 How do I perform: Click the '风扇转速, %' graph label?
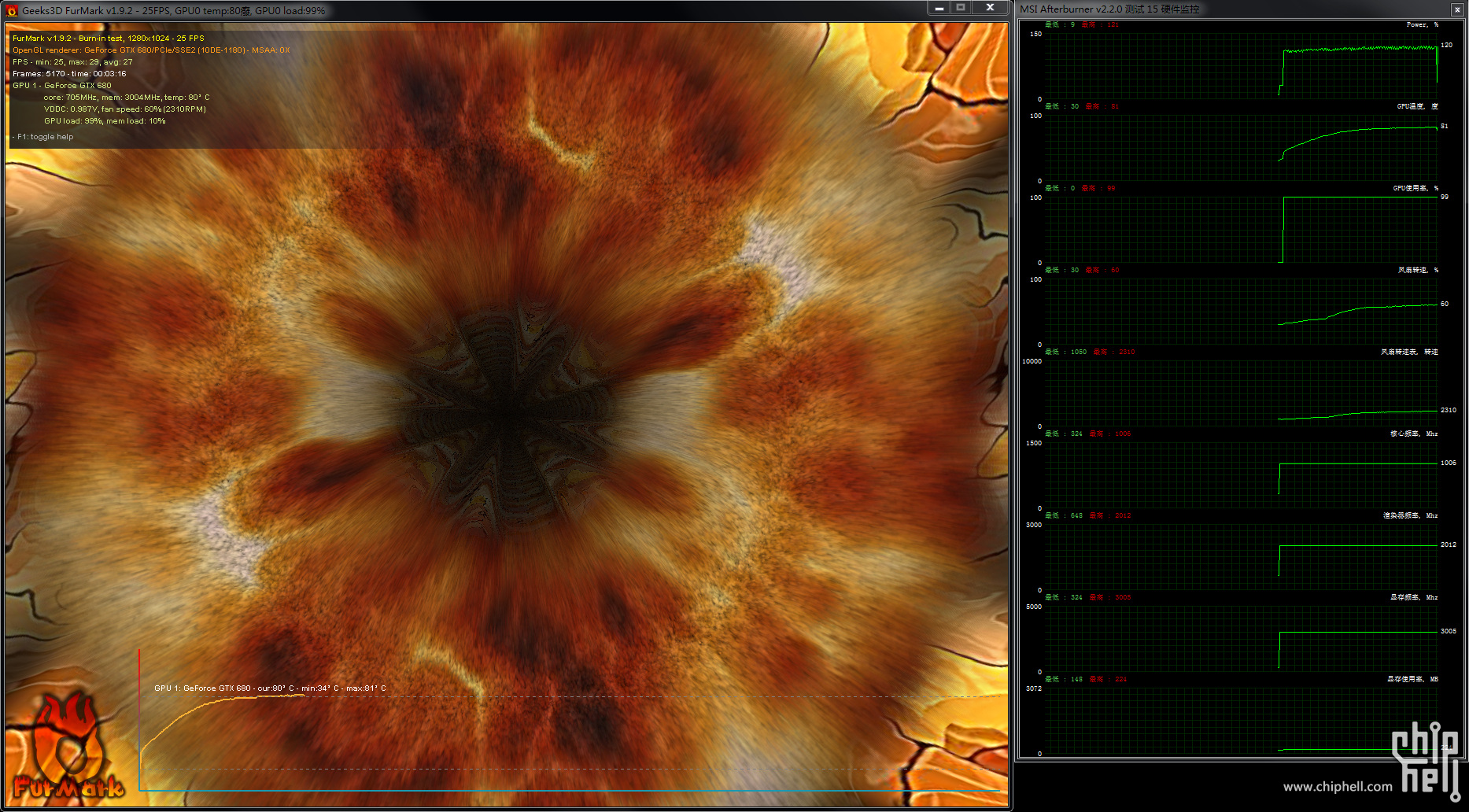click(1418, 270)
